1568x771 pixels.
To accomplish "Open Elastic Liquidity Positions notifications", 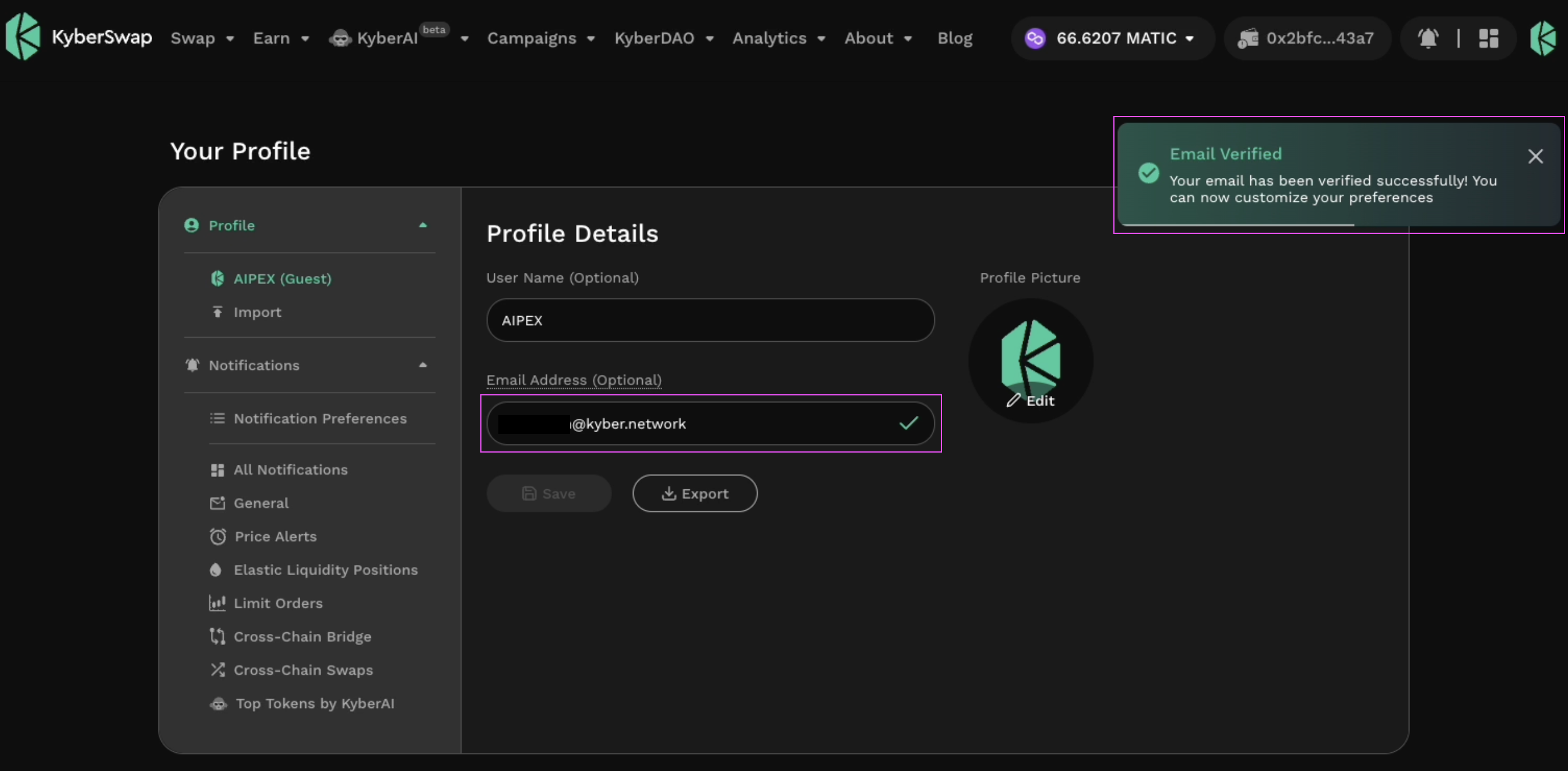I will coord(325,570).
